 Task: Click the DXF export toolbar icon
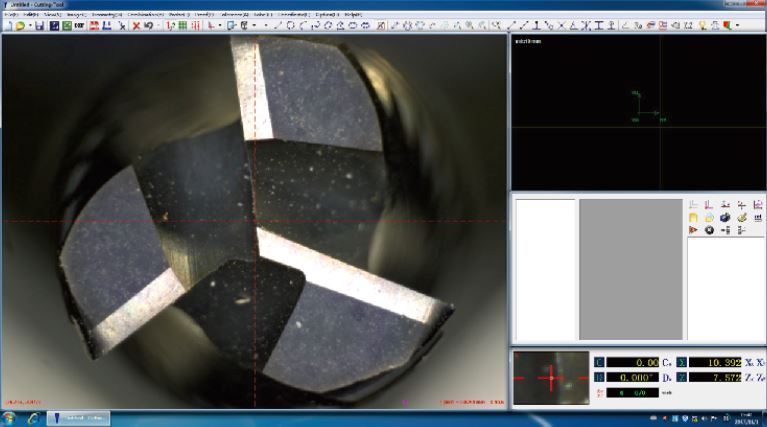pos(78,26)
